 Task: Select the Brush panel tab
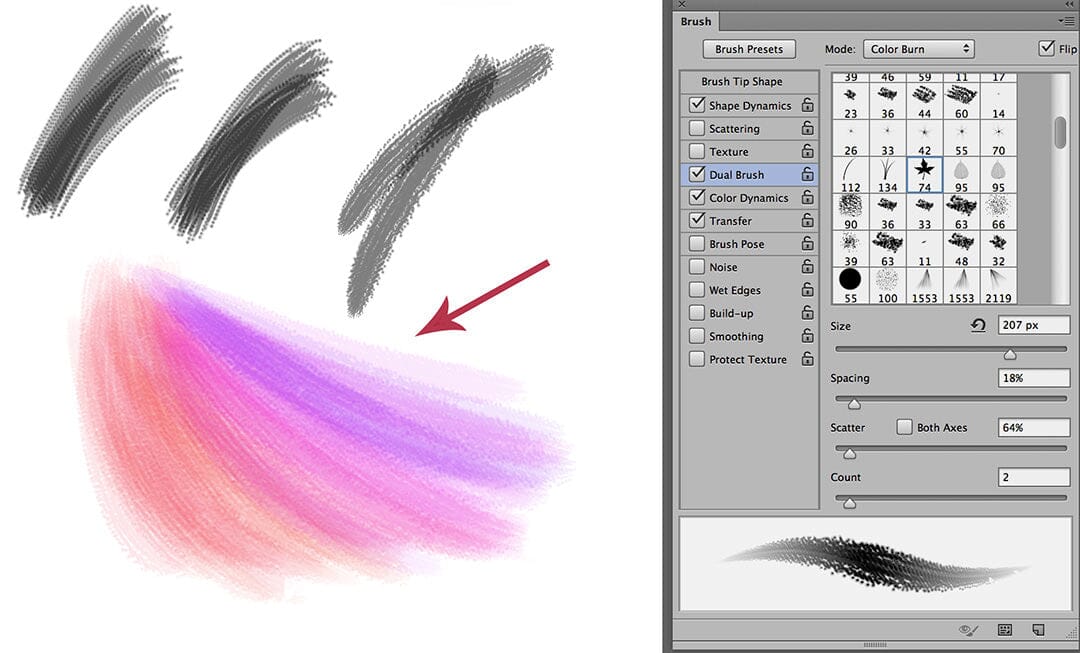click(696, 21)
